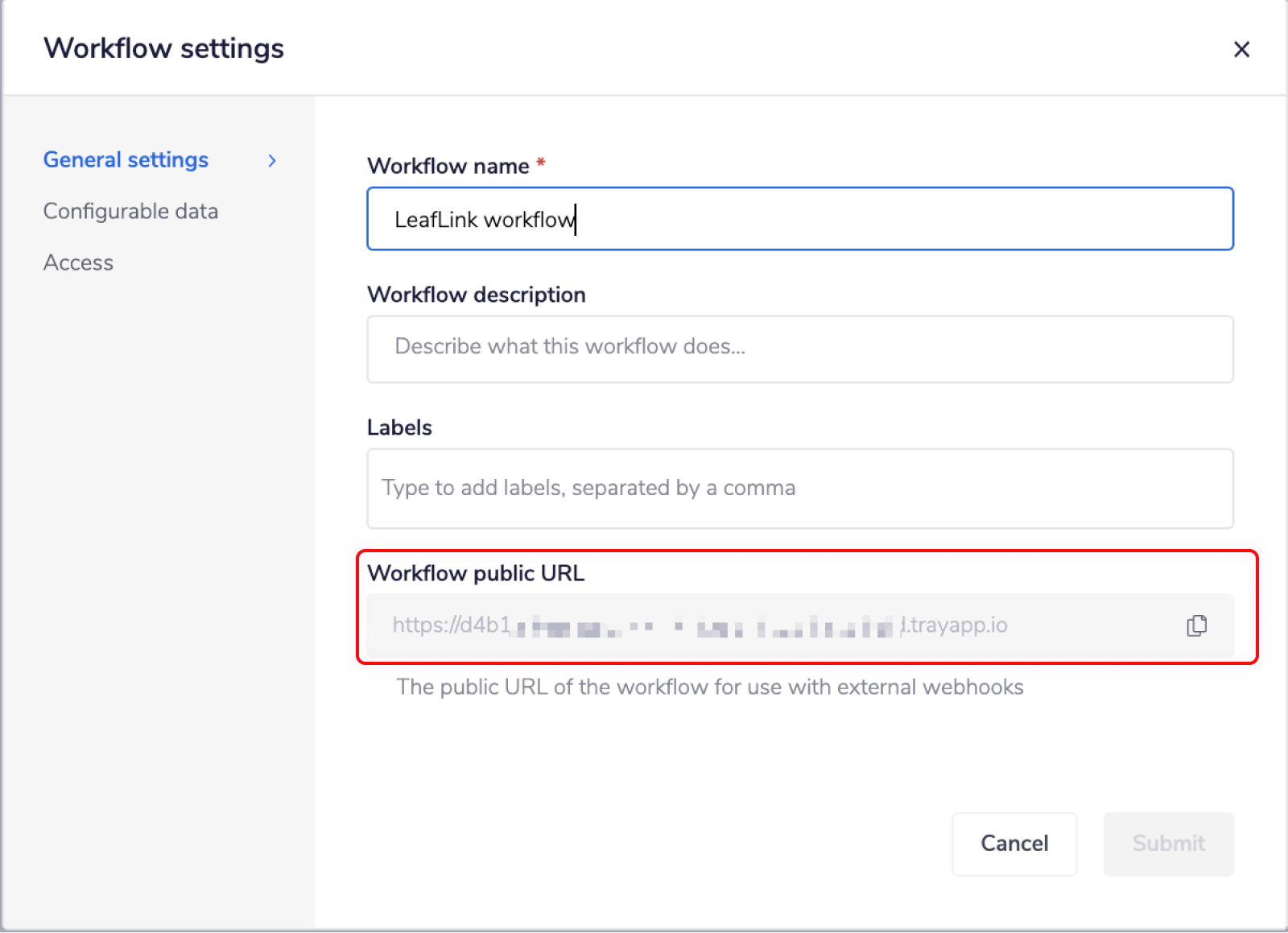The image size is (1288, 933).
Task: Cancel the workflow settings changes
Action: point(1014,844)
